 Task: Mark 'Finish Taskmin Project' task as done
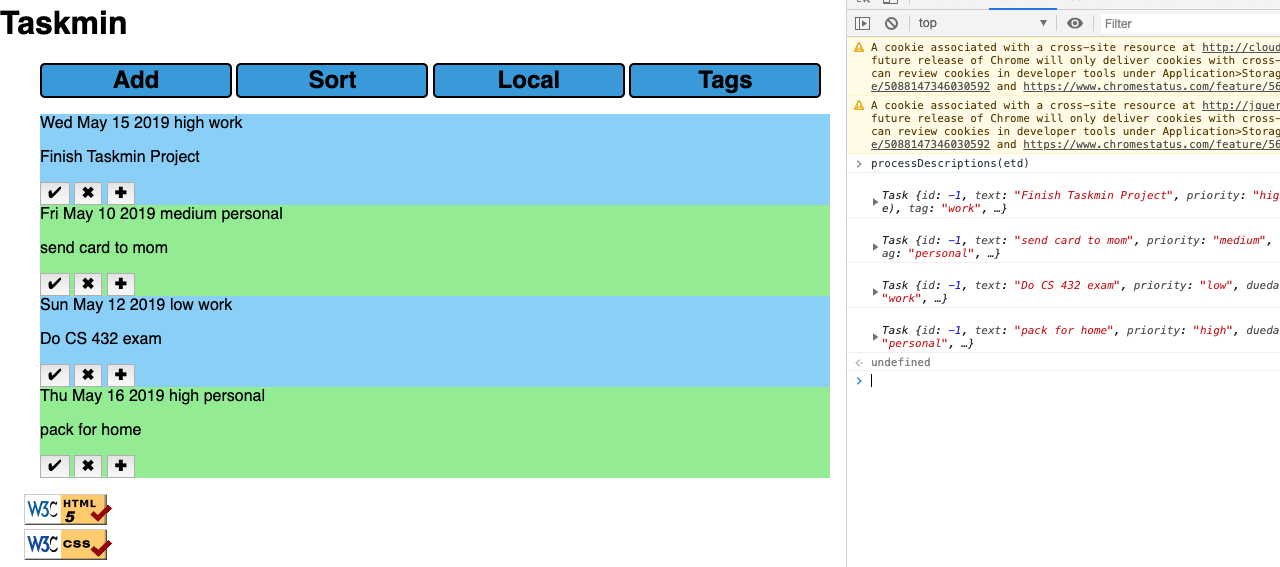(55, 194)
